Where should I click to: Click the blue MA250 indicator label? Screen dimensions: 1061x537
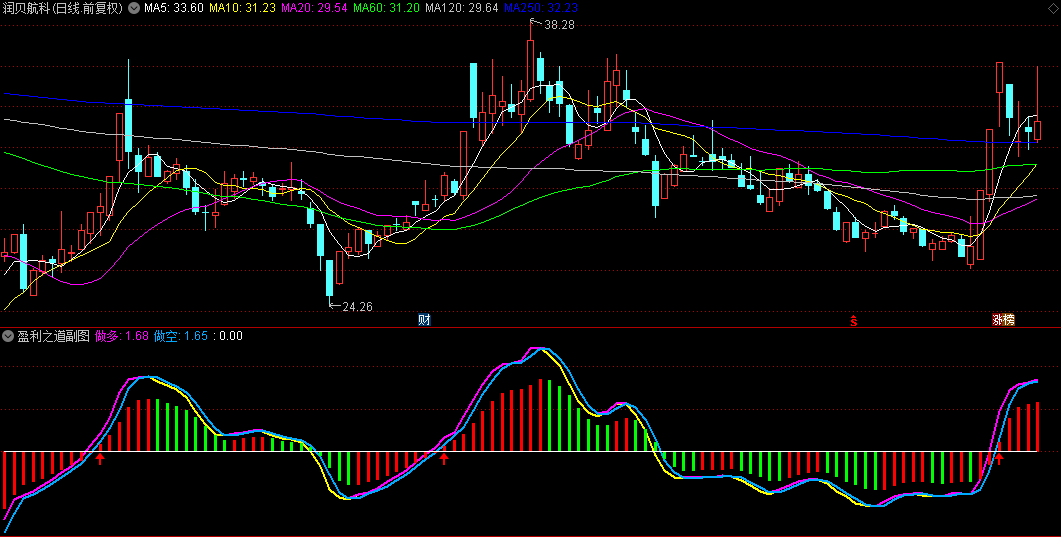click(x=540, y=8)
